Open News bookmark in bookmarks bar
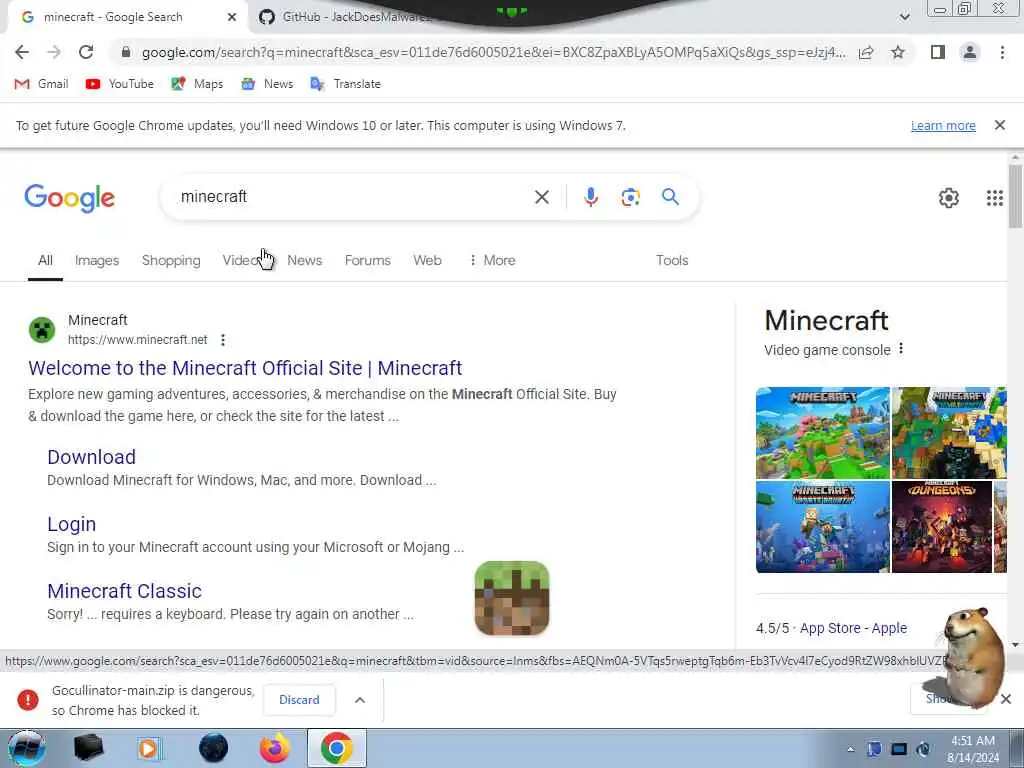 (x=267, y=84)
